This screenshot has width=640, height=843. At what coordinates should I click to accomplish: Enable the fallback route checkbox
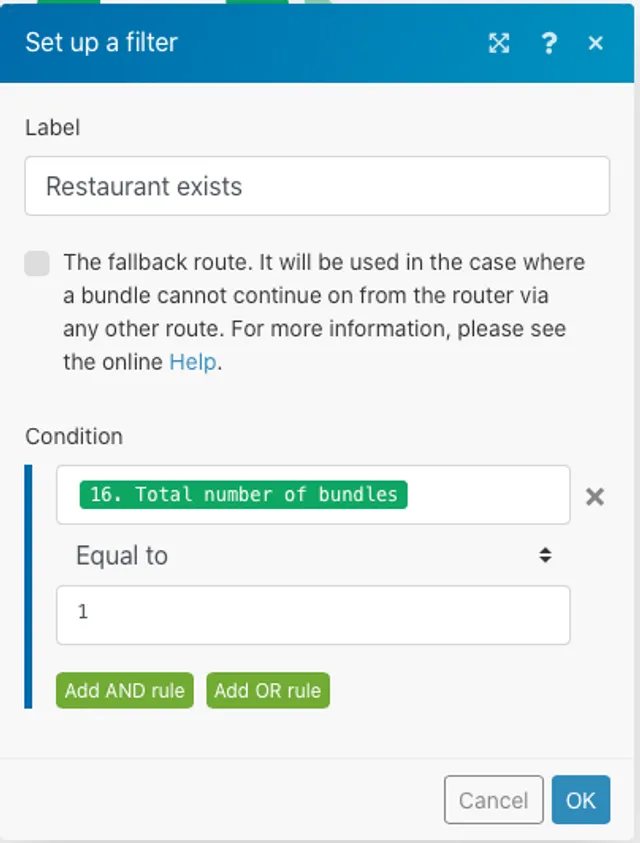pos(37,264)
